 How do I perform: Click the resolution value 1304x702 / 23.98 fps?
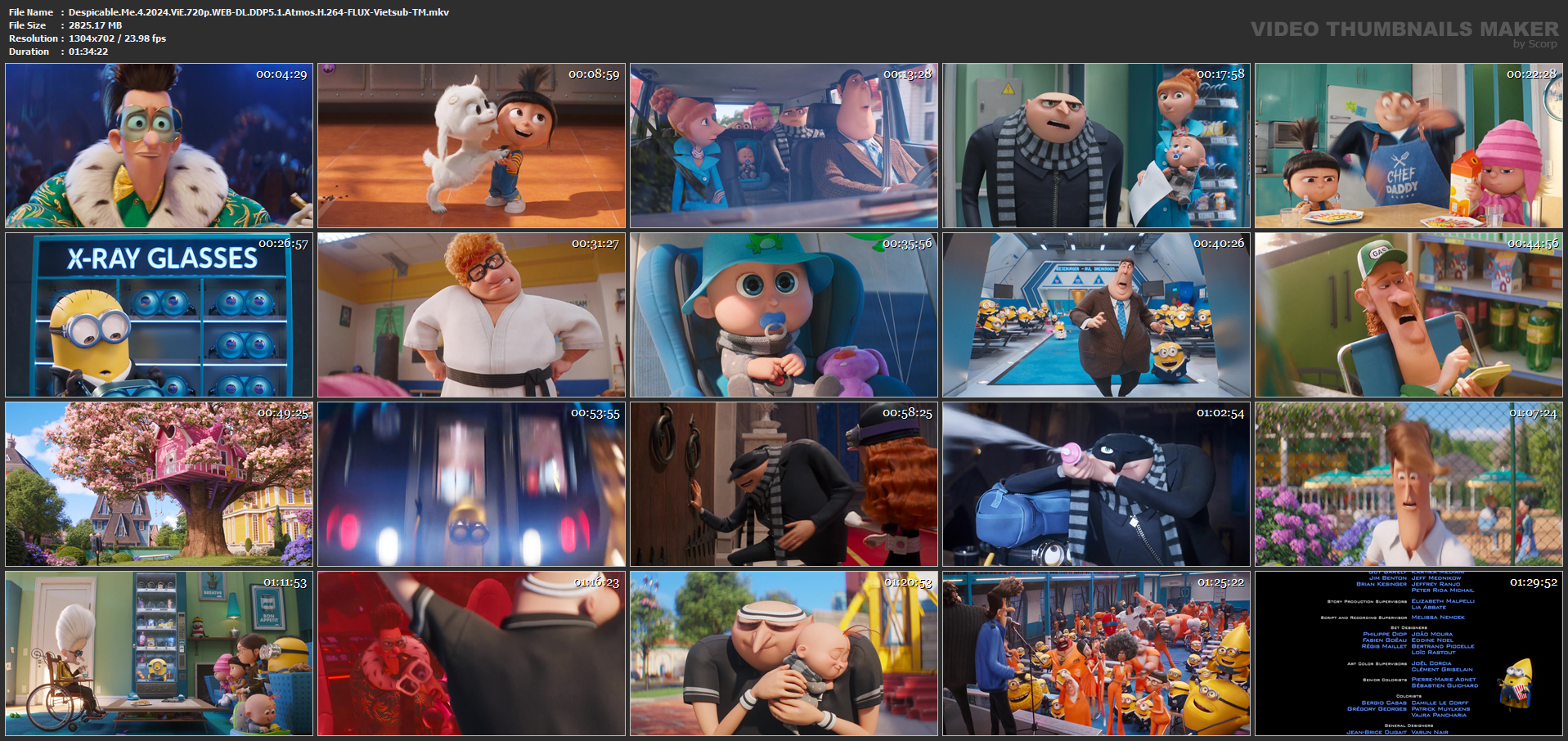point(117,38)
